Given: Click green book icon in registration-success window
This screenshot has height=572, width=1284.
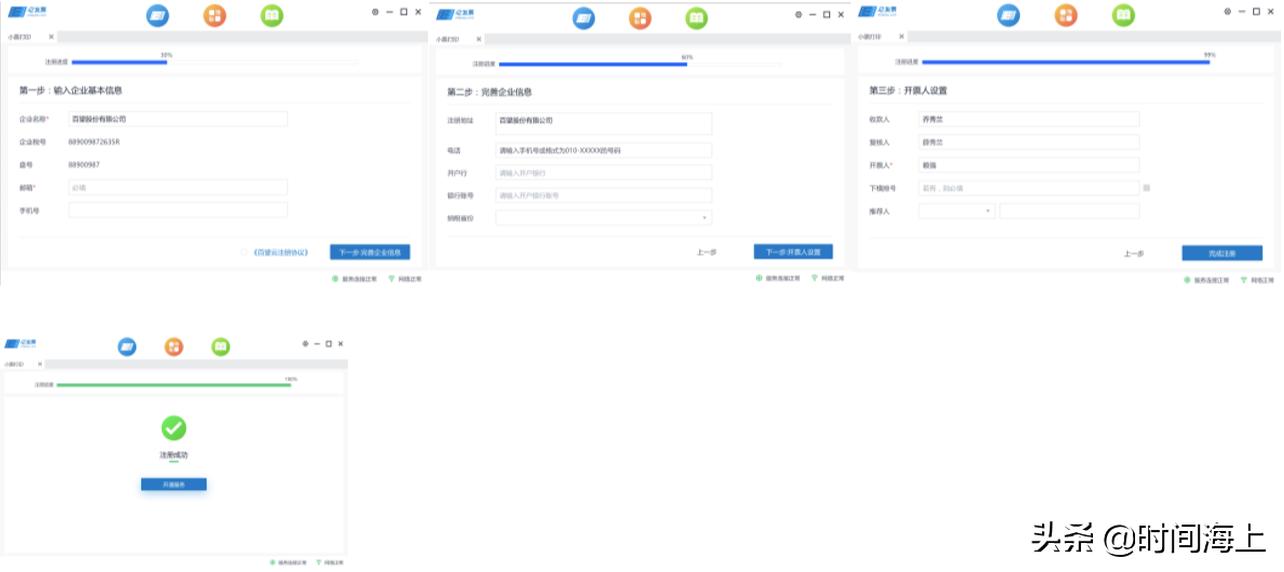Looking at the screenshot, I should [x=221, y=347].
